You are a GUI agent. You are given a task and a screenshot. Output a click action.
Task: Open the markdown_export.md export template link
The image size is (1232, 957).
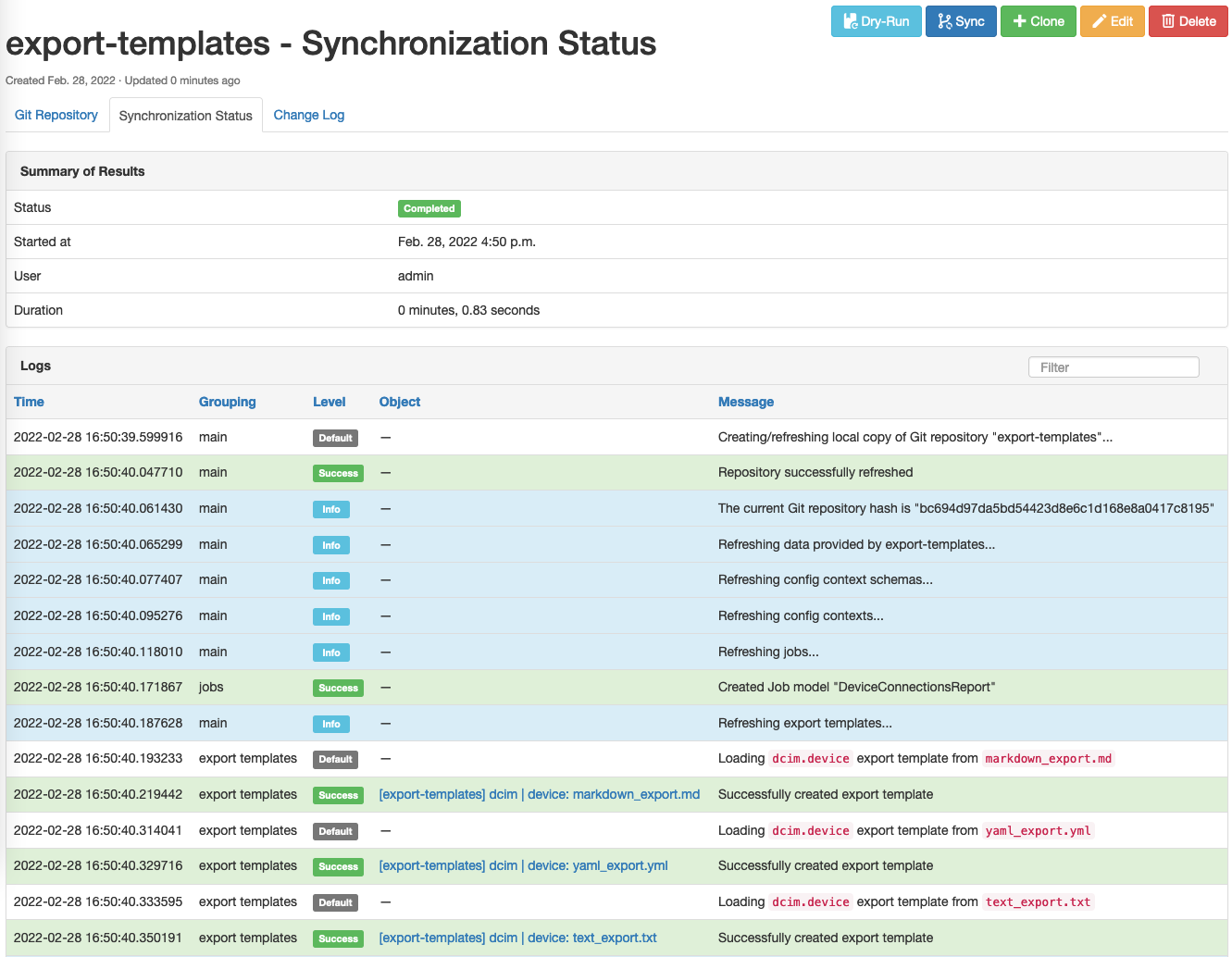pos(539,794)
